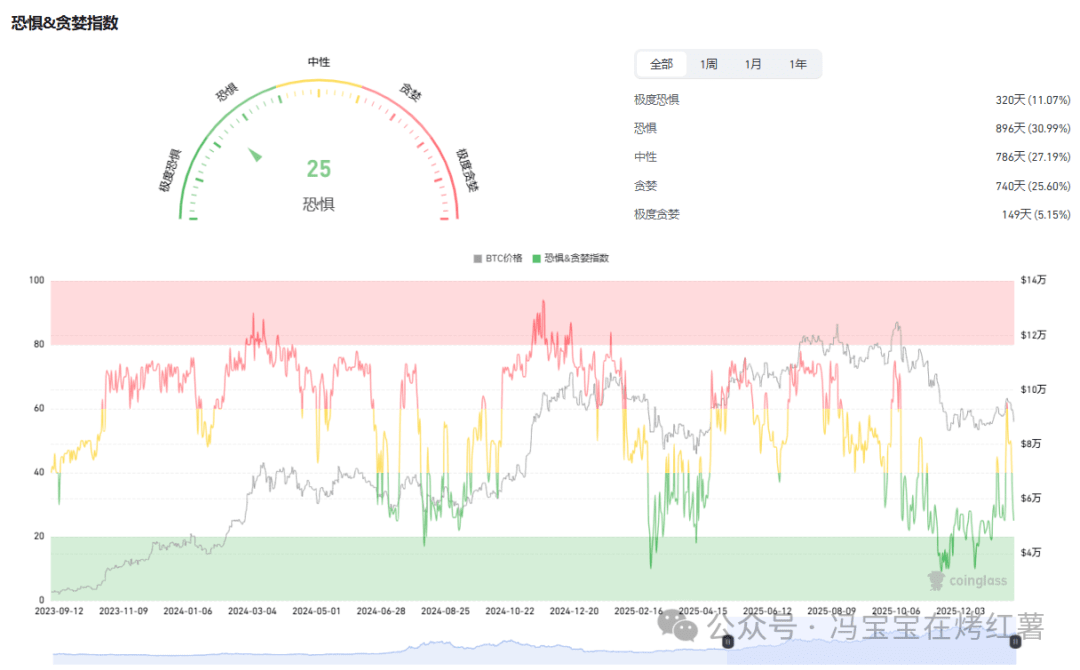
Task: Click the 896天 (30.99%) value
Action: [x=1032, y=128]
